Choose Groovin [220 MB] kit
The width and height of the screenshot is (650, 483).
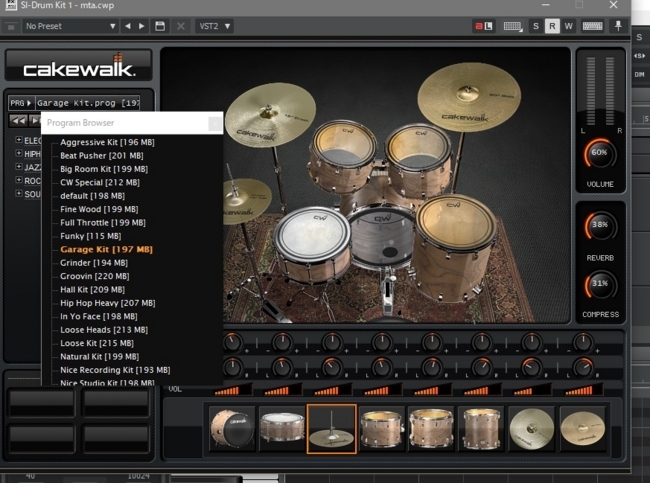point(95,276)
